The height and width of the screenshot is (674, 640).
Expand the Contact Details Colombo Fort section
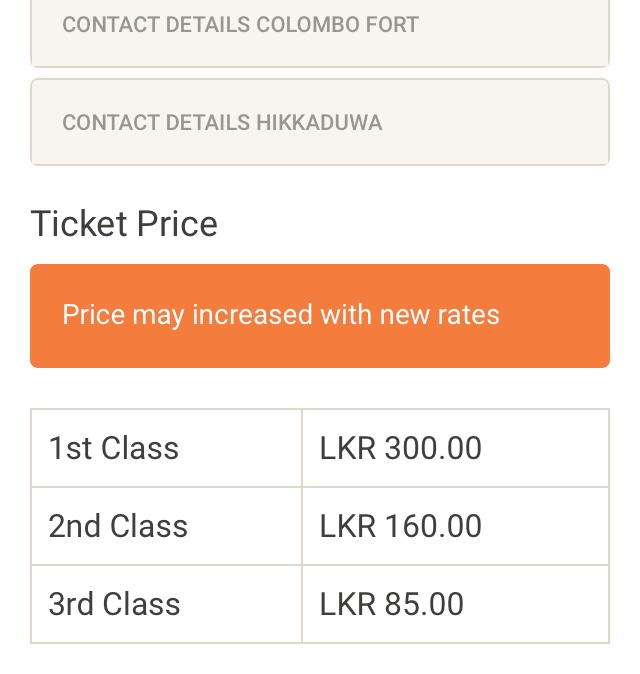(x=240, y=25)
